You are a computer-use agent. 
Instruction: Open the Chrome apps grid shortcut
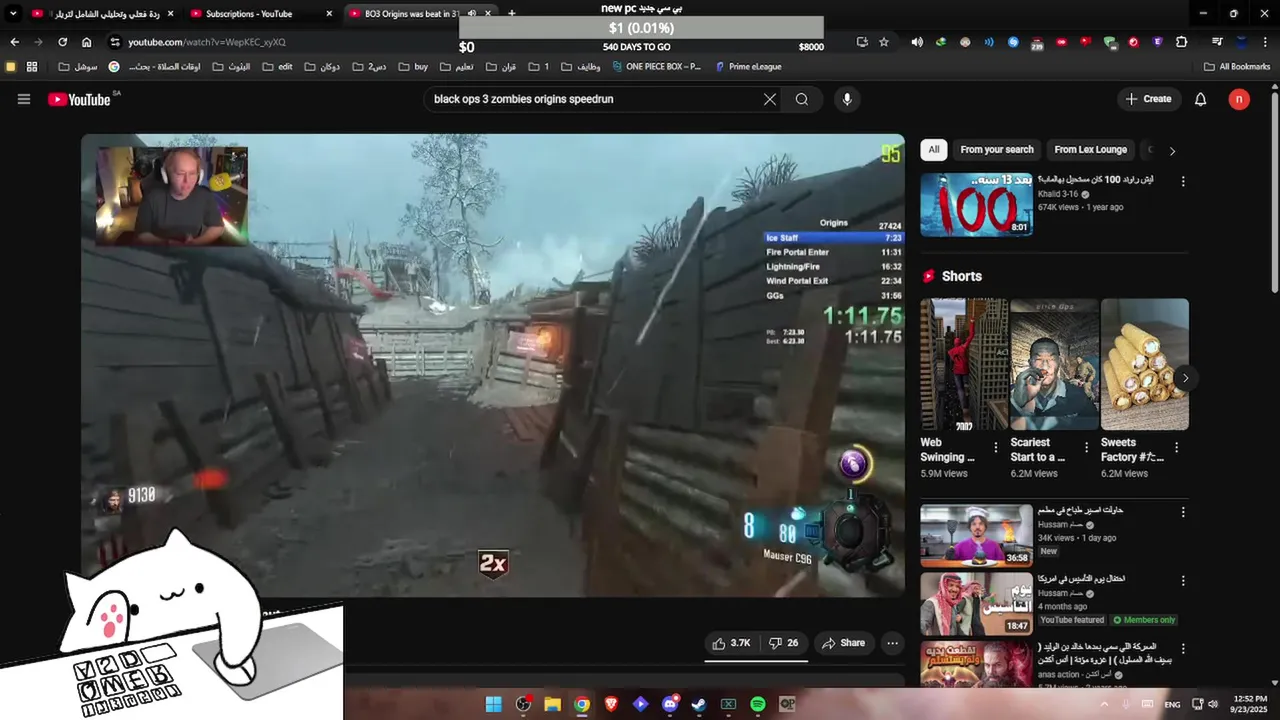[32, 67]
